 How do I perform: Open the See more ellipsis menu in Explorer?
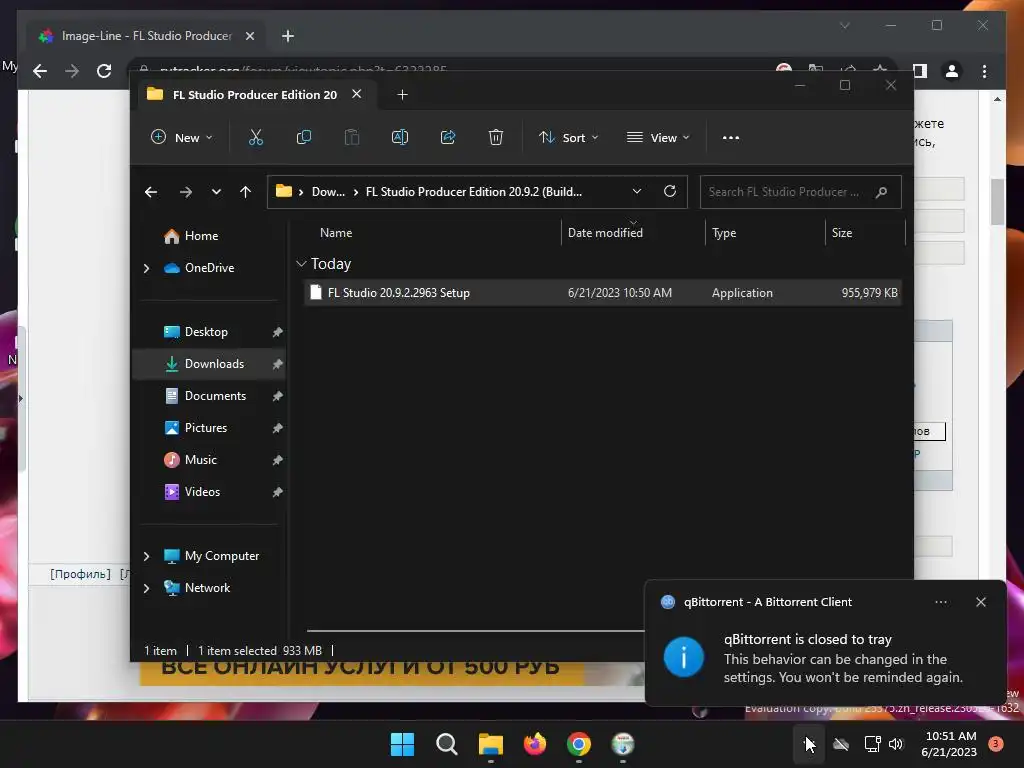click(731, 138)
